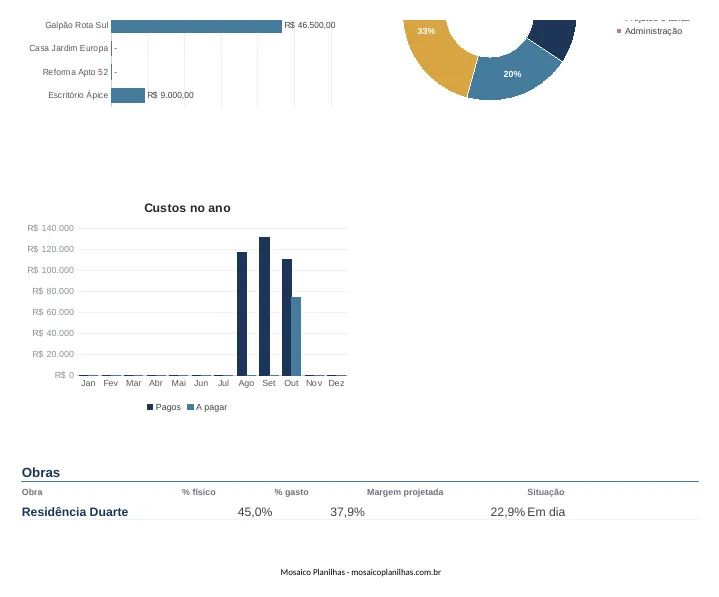Screen dimensions: 719x597
Task: Click the R$ 20.000 axis label
Action: click(x=53, y=354)
